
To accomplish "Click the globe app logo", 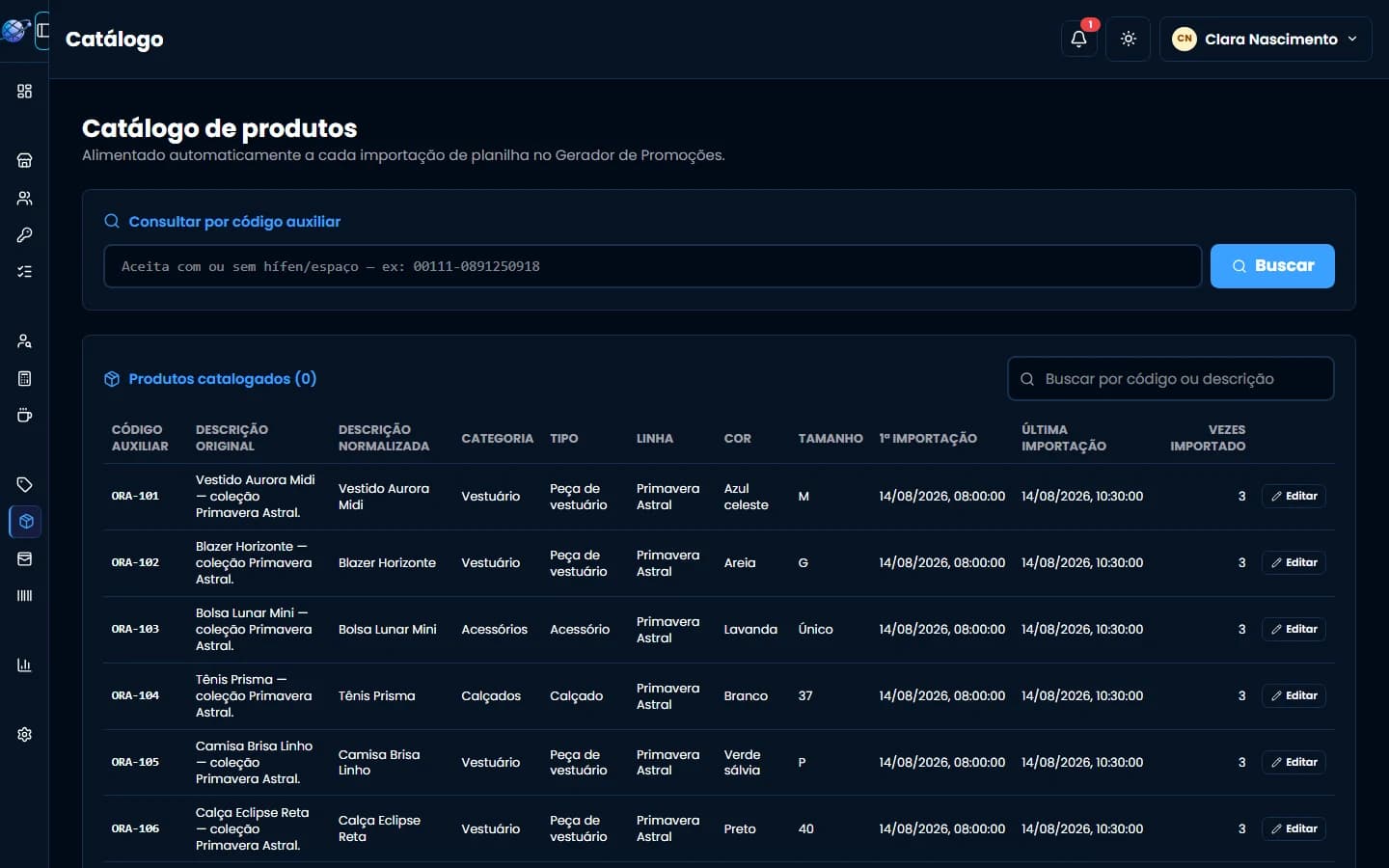I will [x=14, y=30].
